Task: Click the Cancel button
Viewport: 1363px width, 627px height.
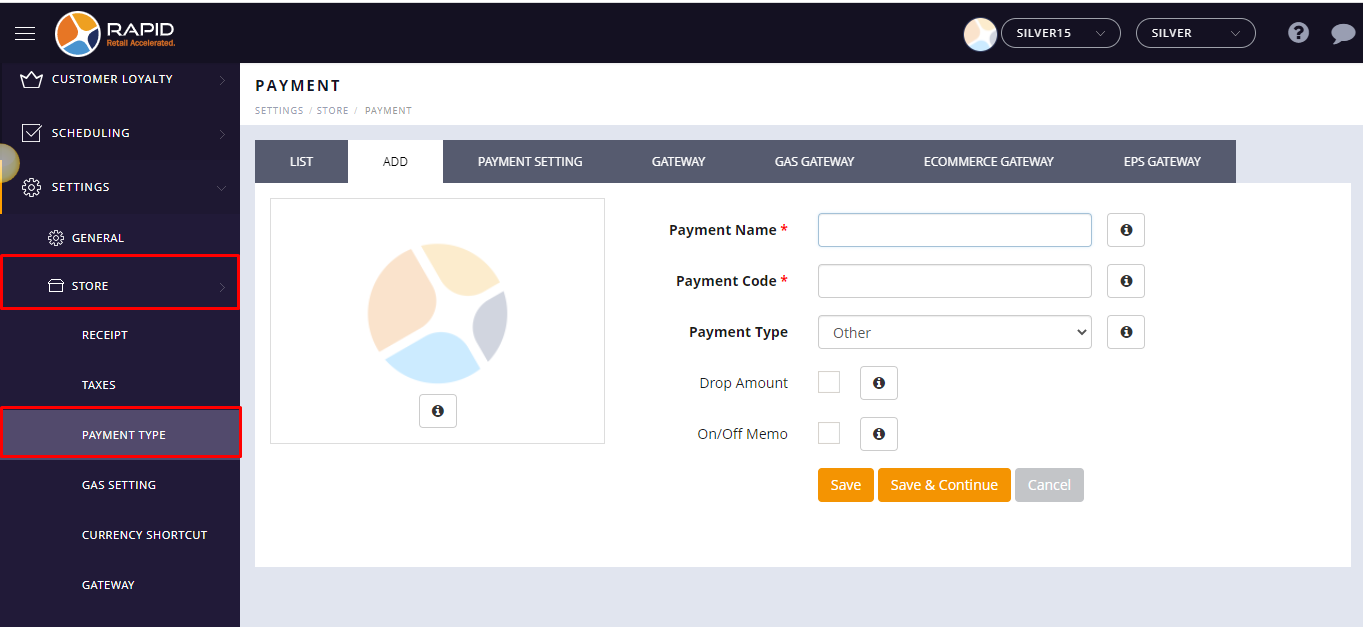Action: pyautogui.click(x=1048, y=485)
